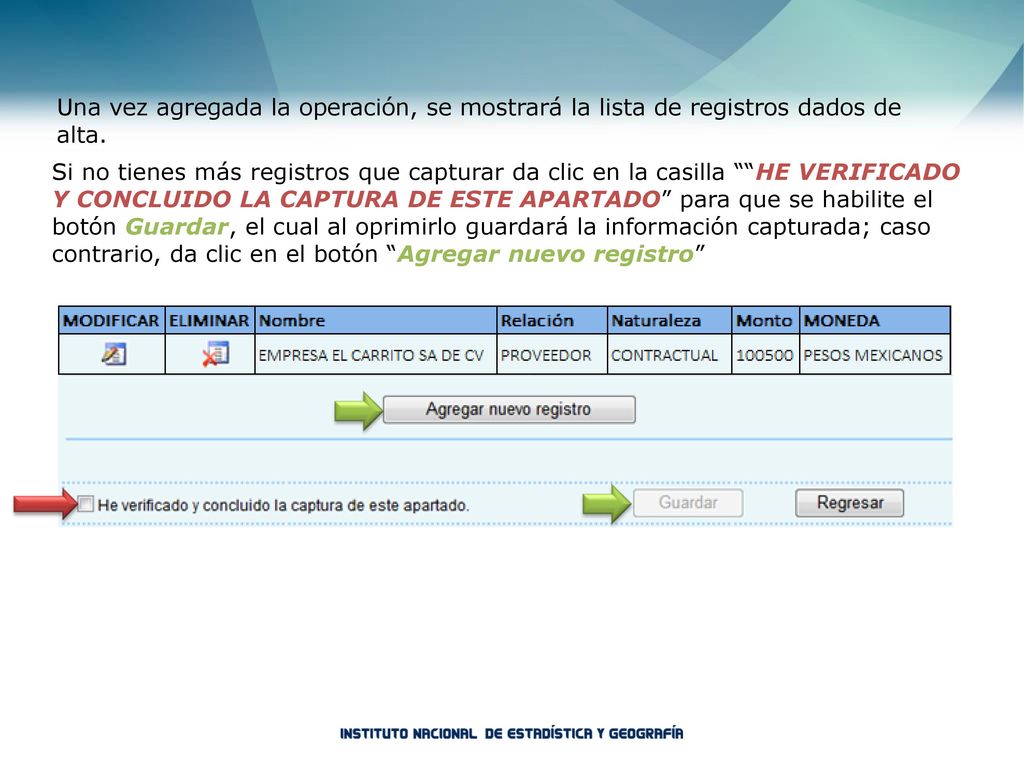The height and width of the screenshot is (768, 1024).
Task: Click the checkbox label 'He verificado y concluido la captura'
Action: 283,505
